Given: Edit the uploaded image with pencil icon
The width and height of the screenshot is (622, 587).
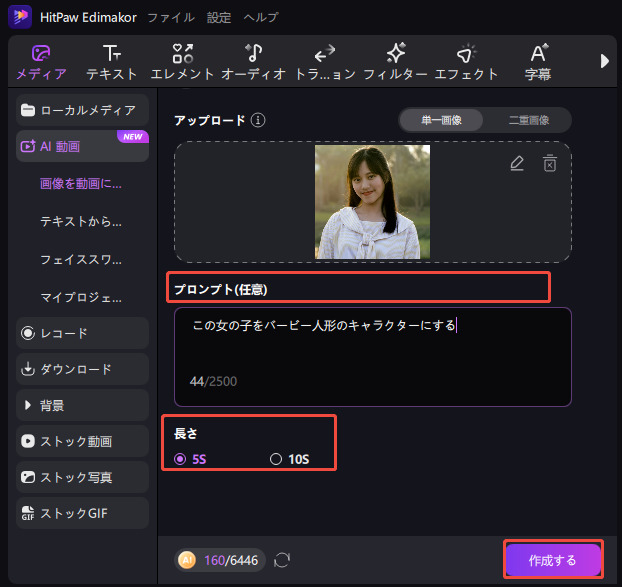Looking at the screenshot, I should 517,163.
